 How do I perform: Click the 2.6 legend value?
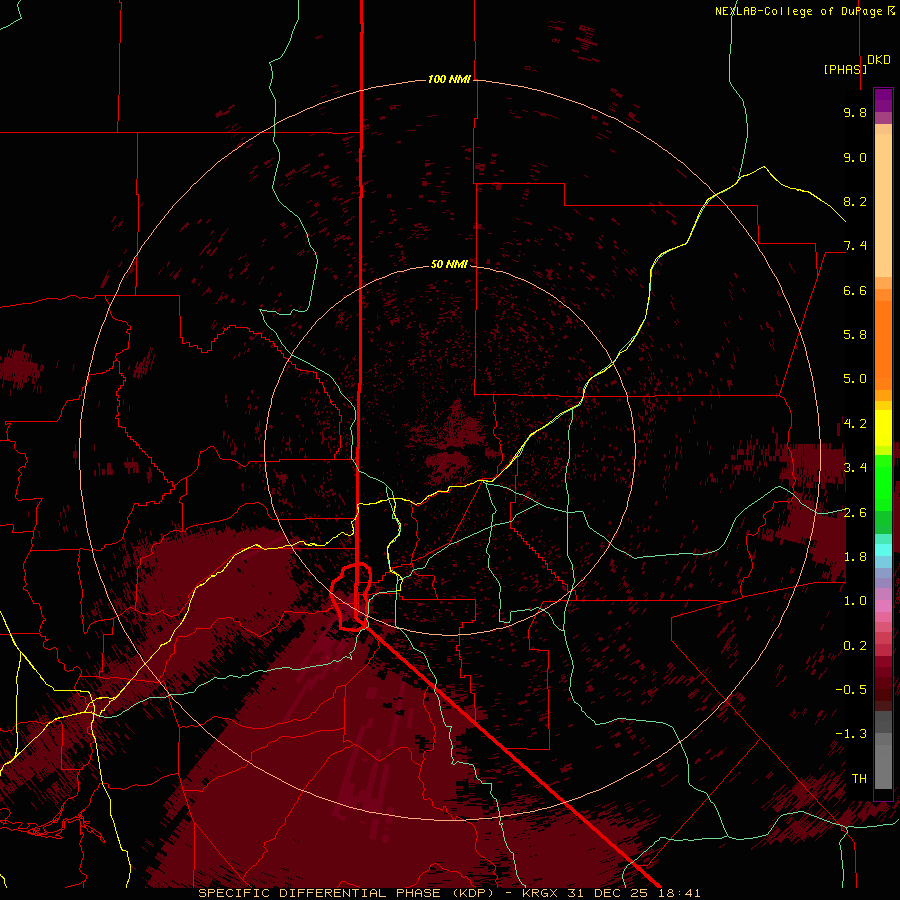[x=855, y=513]
